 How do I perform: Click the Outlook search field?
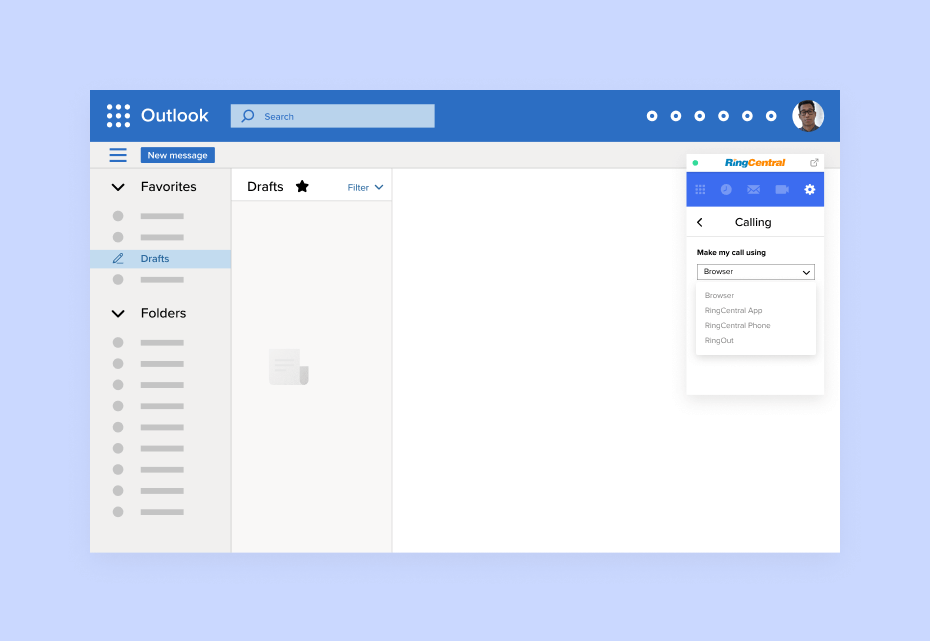click(332, 116)
